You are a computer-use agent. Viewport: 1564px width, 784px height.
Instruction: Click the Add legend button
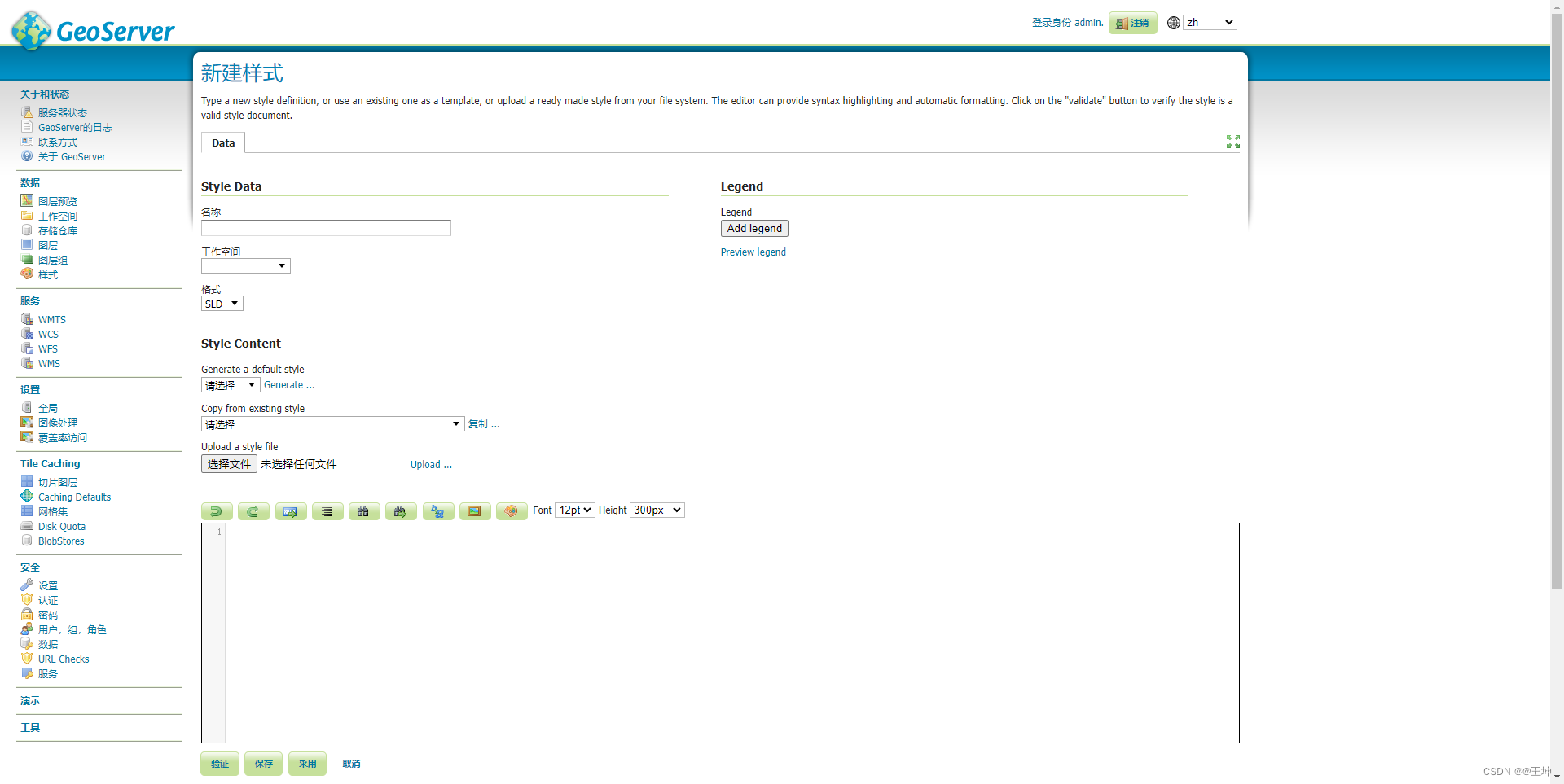coord(754,229)
